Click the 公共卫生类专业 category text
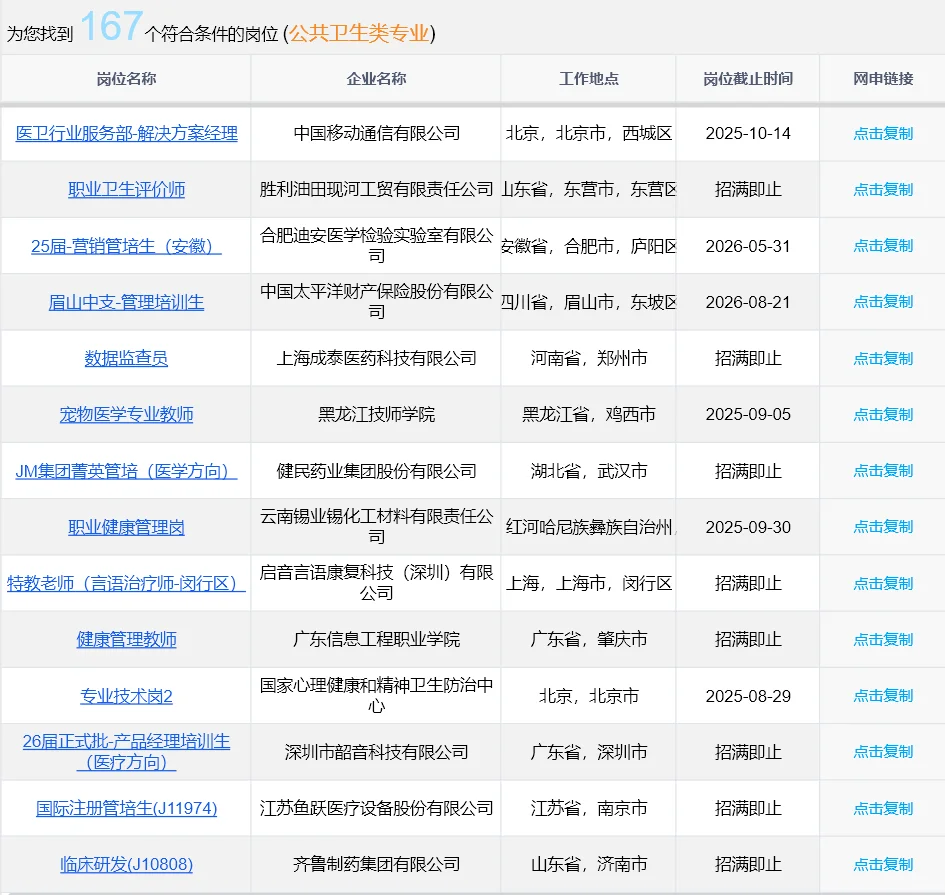This screenshot has width=945, height=895. coord(360,33)
